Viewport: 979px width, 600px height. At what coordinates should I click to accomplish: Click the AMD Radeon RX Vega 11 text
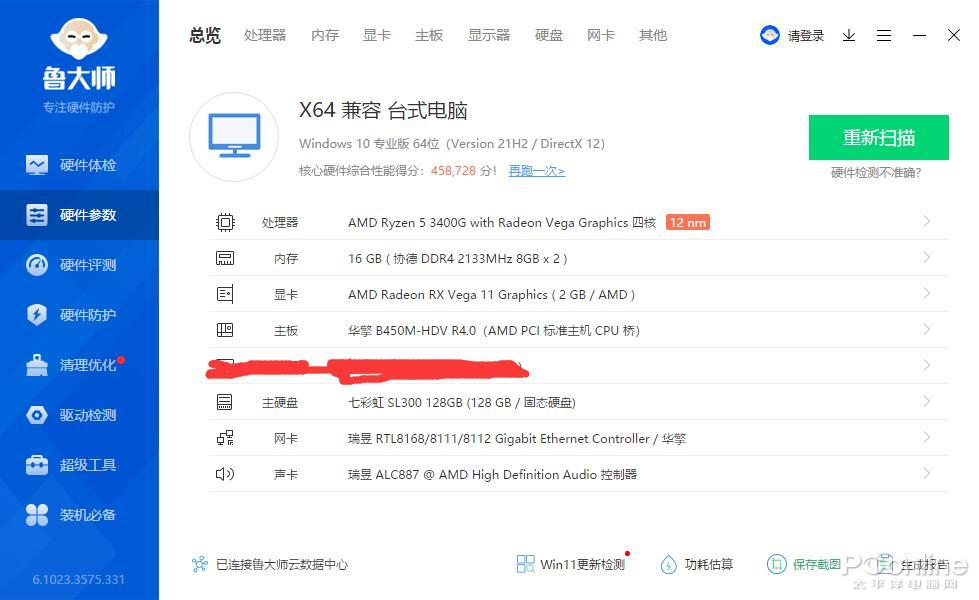[x=491, y=295]
